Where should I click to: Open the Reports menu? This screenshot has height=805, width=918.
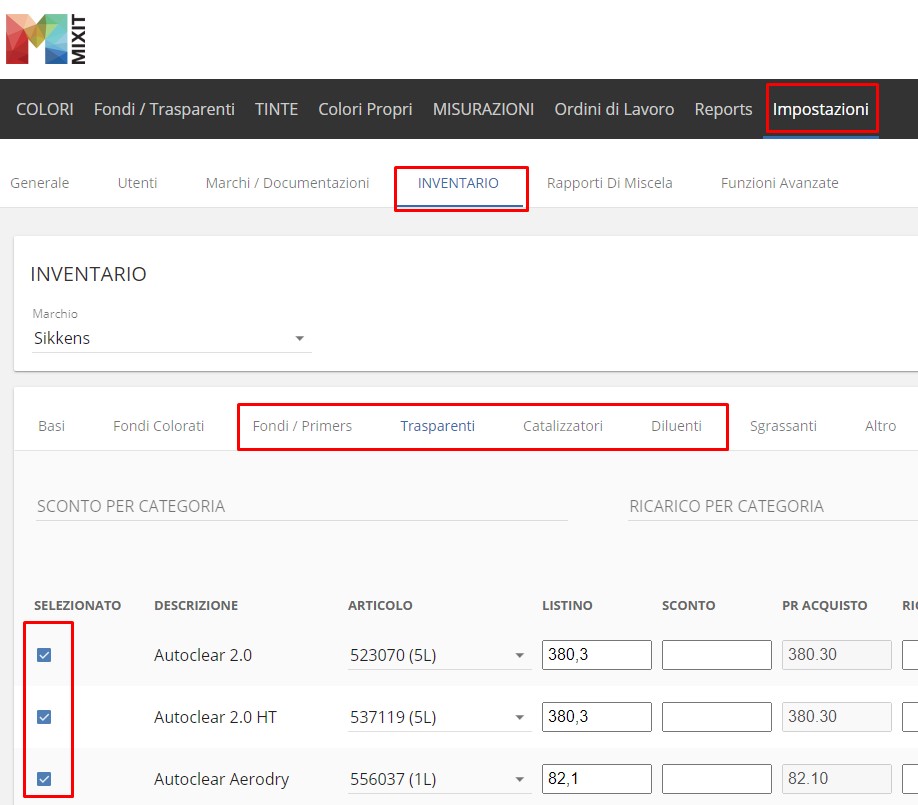coord(724,109)
